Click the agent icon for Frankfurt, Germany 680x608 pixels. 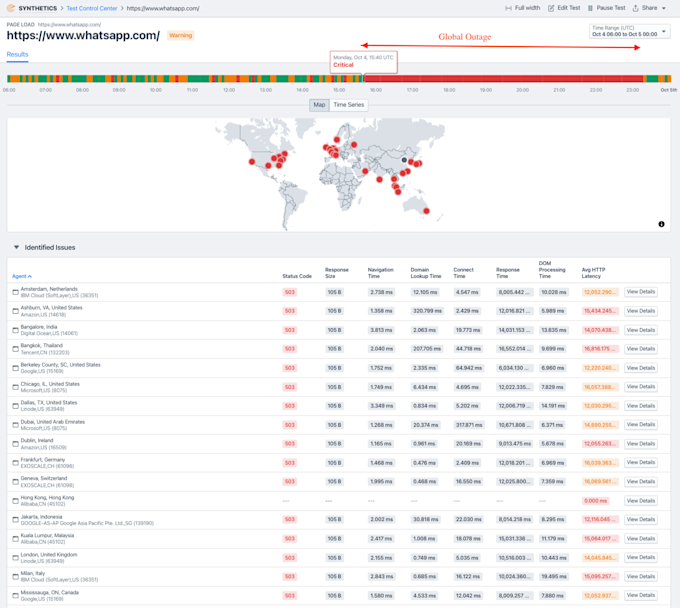click(x=15, y=463)
